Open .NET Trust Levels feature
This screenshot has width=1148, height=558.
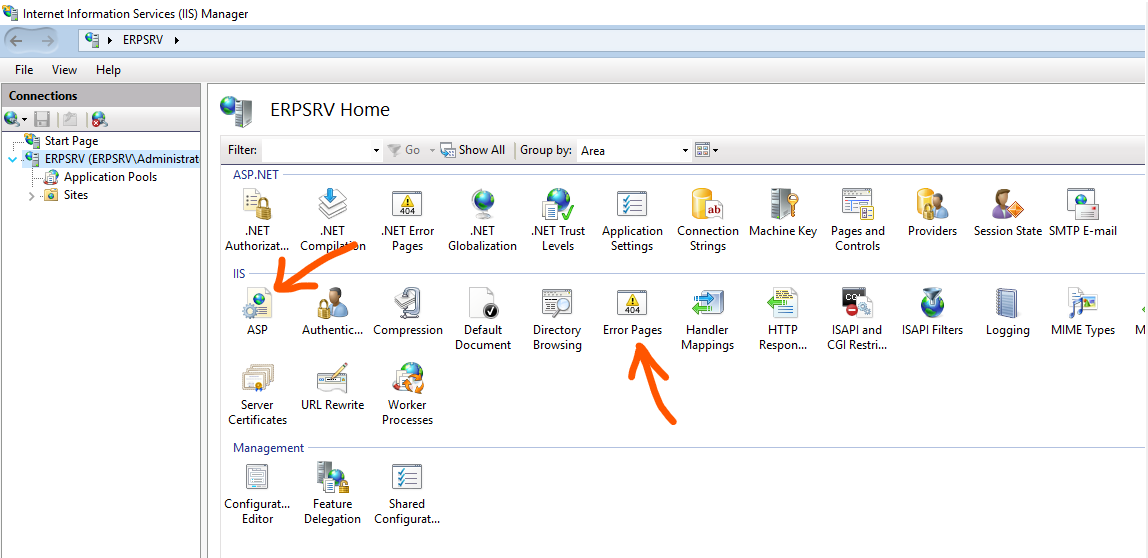point(557,220)
